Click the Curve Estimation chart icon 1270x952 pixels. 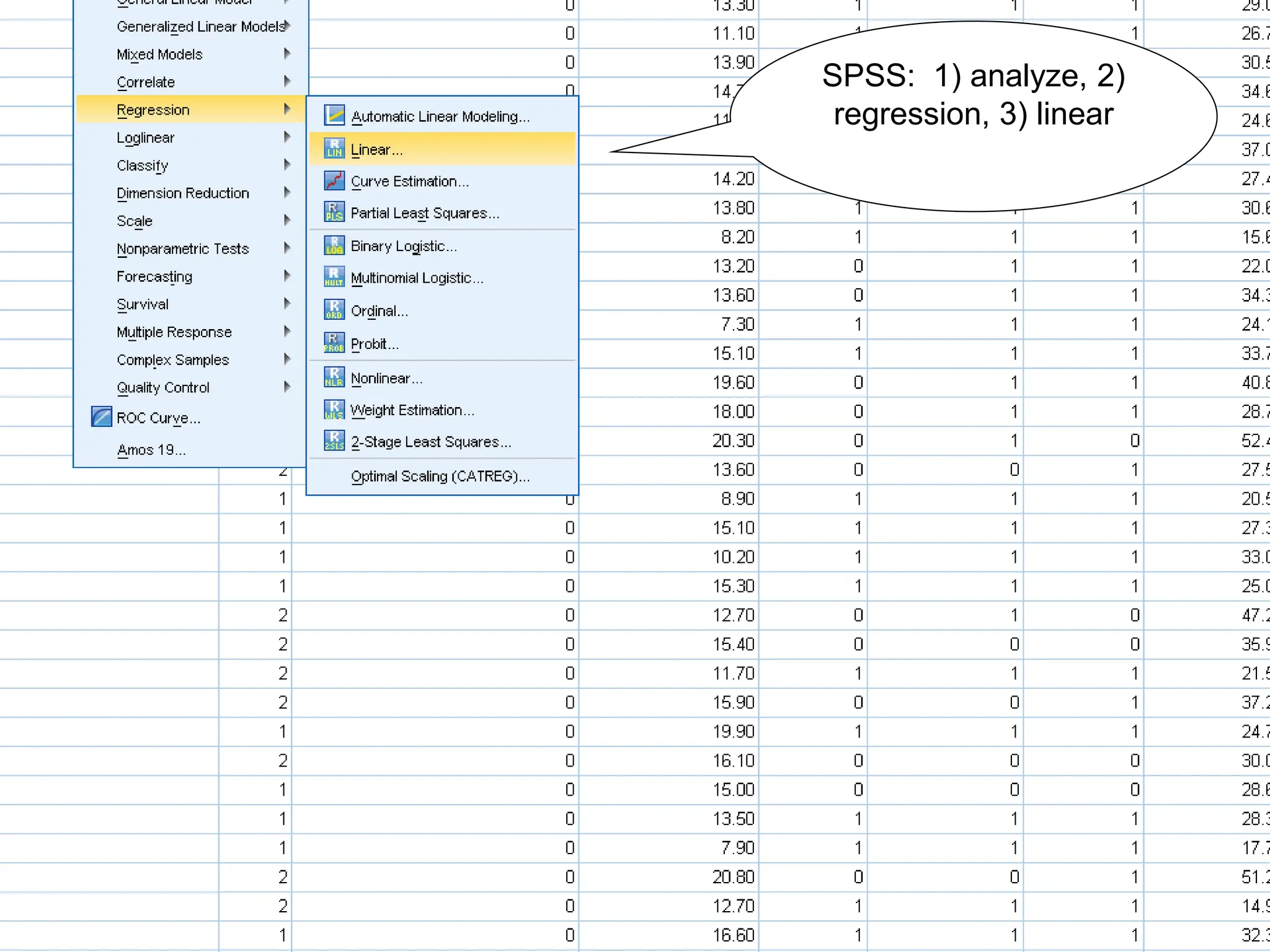click(x=334, y=181)
